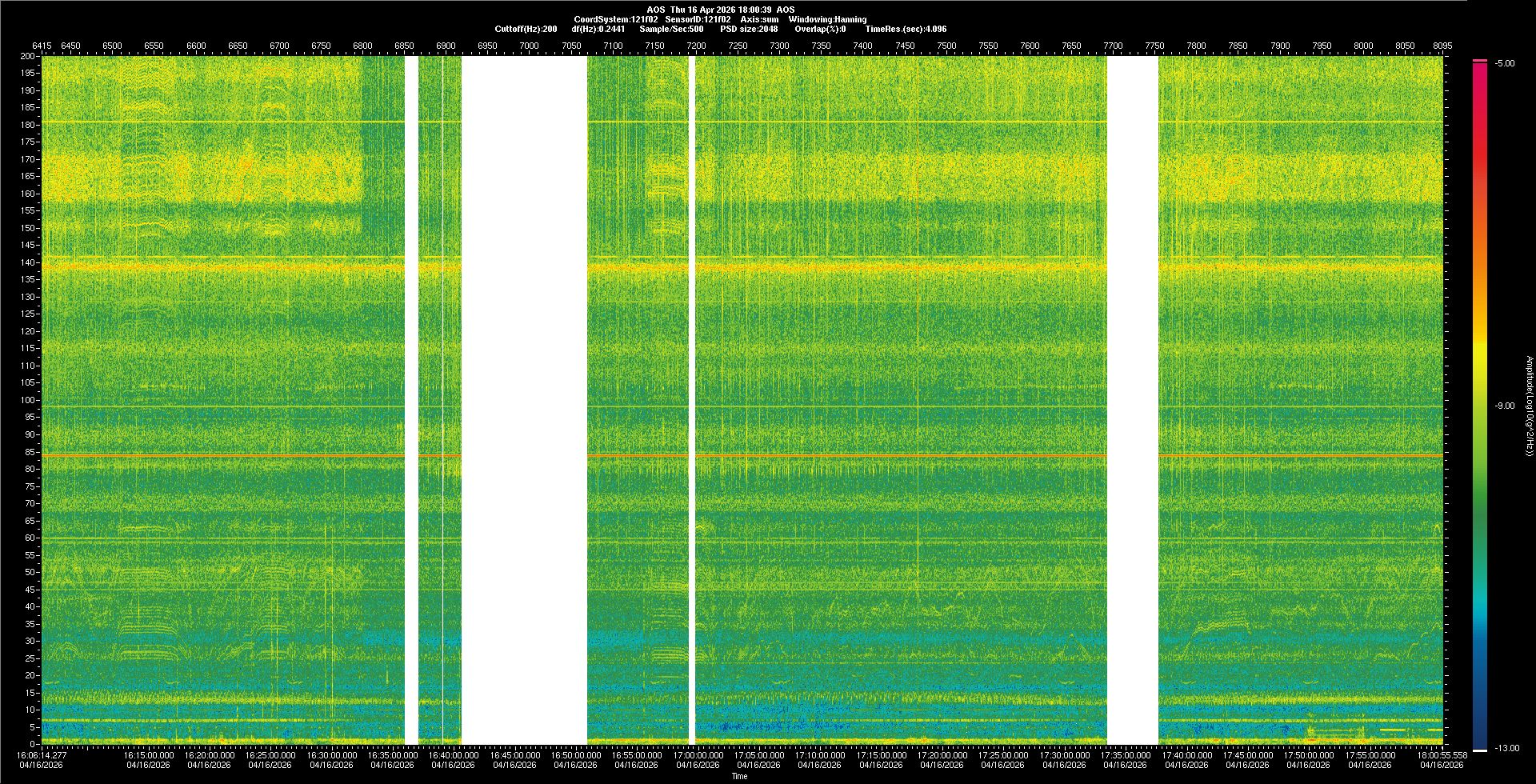Click the SensorID:121f02 header label
This screenshot has width=1536, height=784.
coord(698,19)
